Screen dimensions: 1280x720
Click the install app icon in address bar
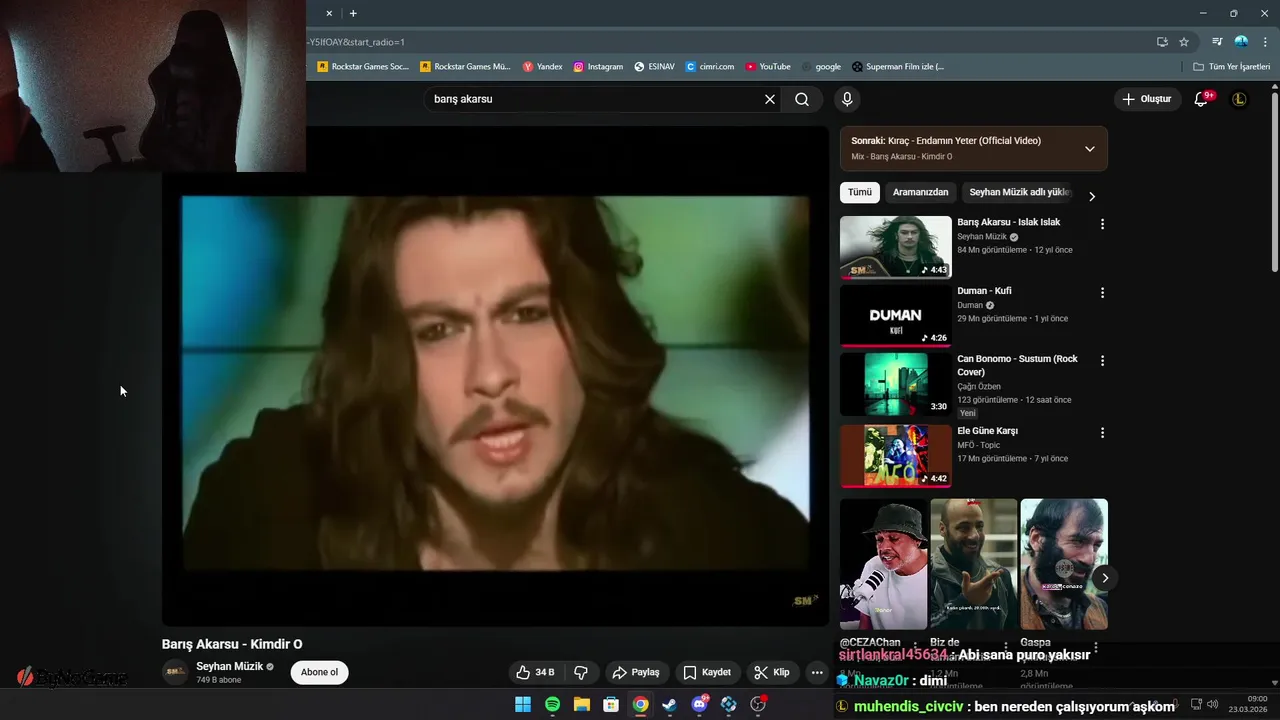pos(1162,42)
